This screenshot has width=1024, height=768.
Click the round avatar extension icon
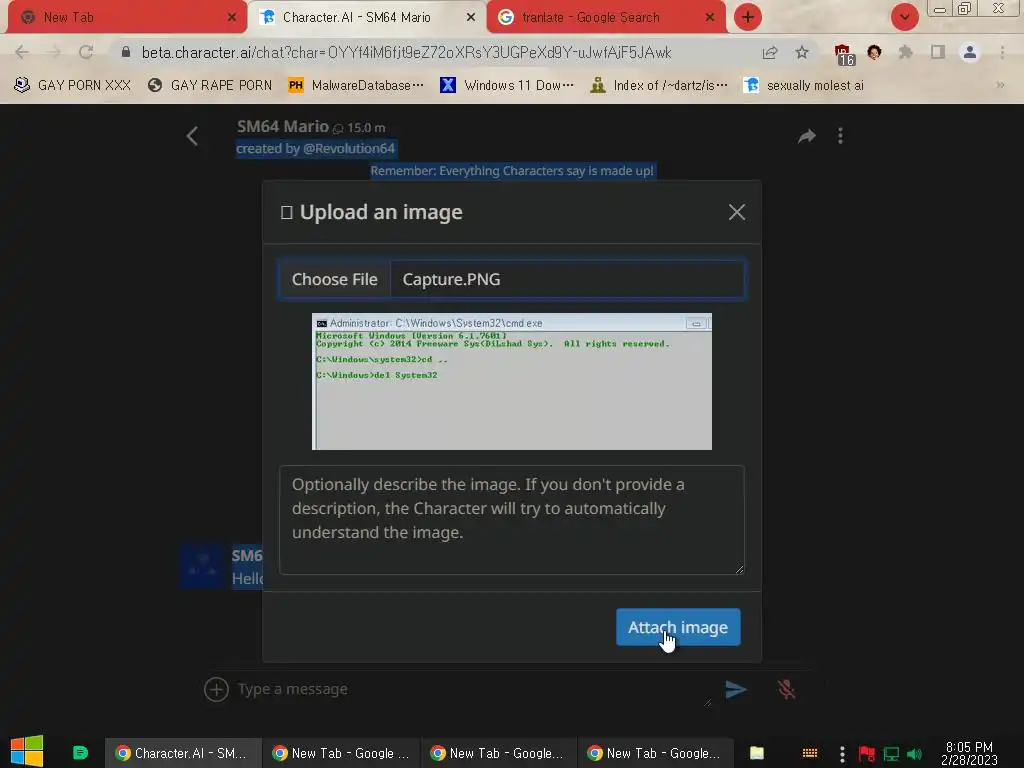[x=874, y=52]
